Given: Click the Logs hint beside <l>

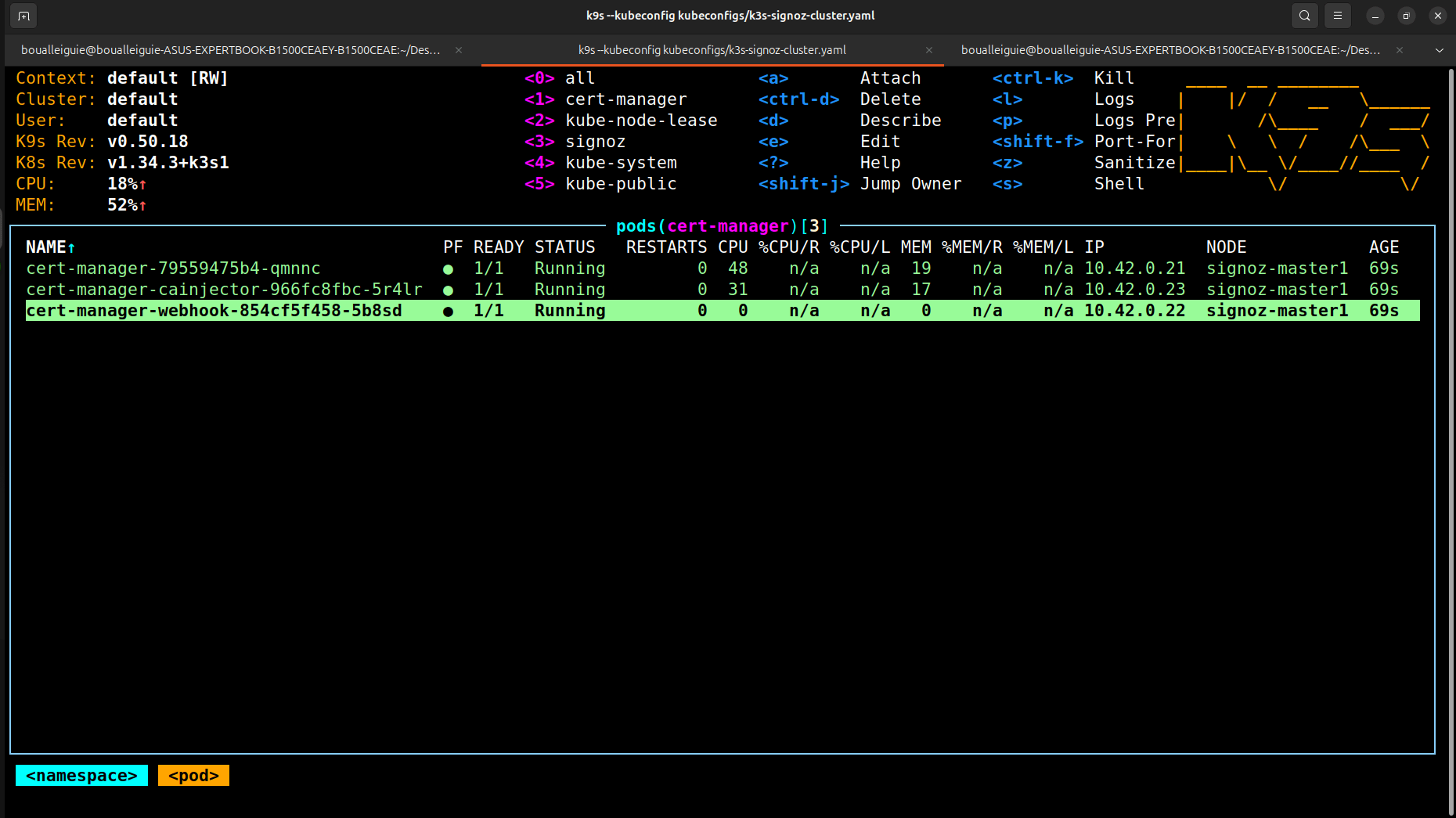Looking at the screenshot, I should point(1114,99).
